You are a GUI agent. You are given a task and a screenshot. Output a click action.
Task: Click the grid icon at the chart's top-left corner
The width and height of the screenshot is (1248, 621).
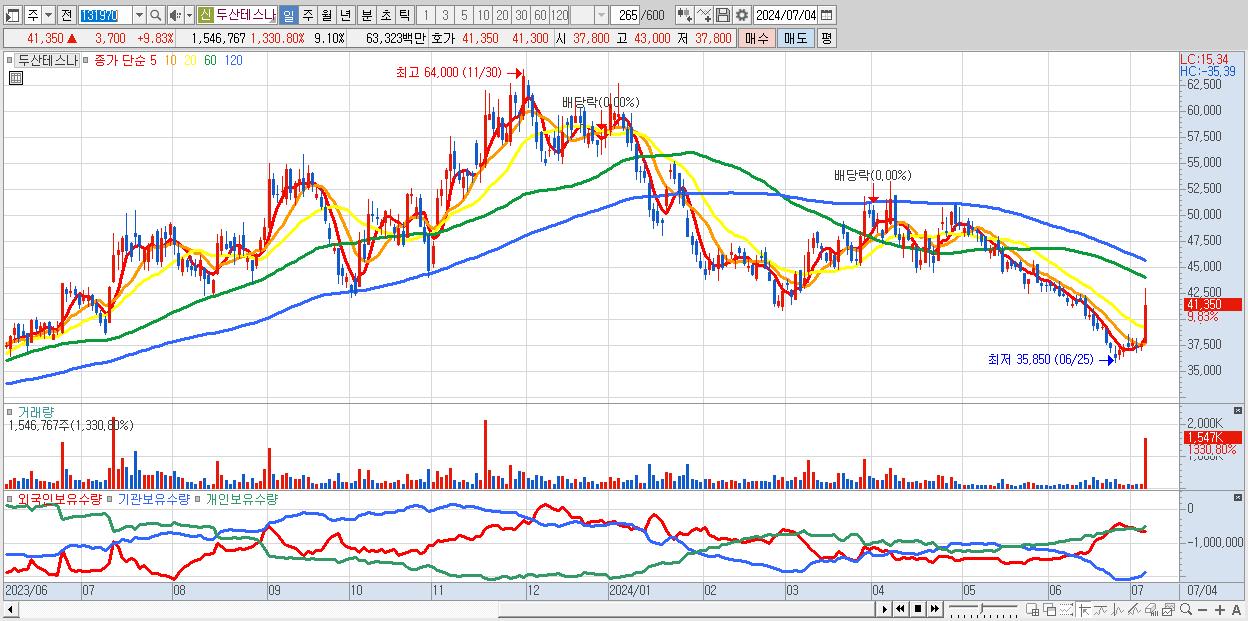coord(15,77)
